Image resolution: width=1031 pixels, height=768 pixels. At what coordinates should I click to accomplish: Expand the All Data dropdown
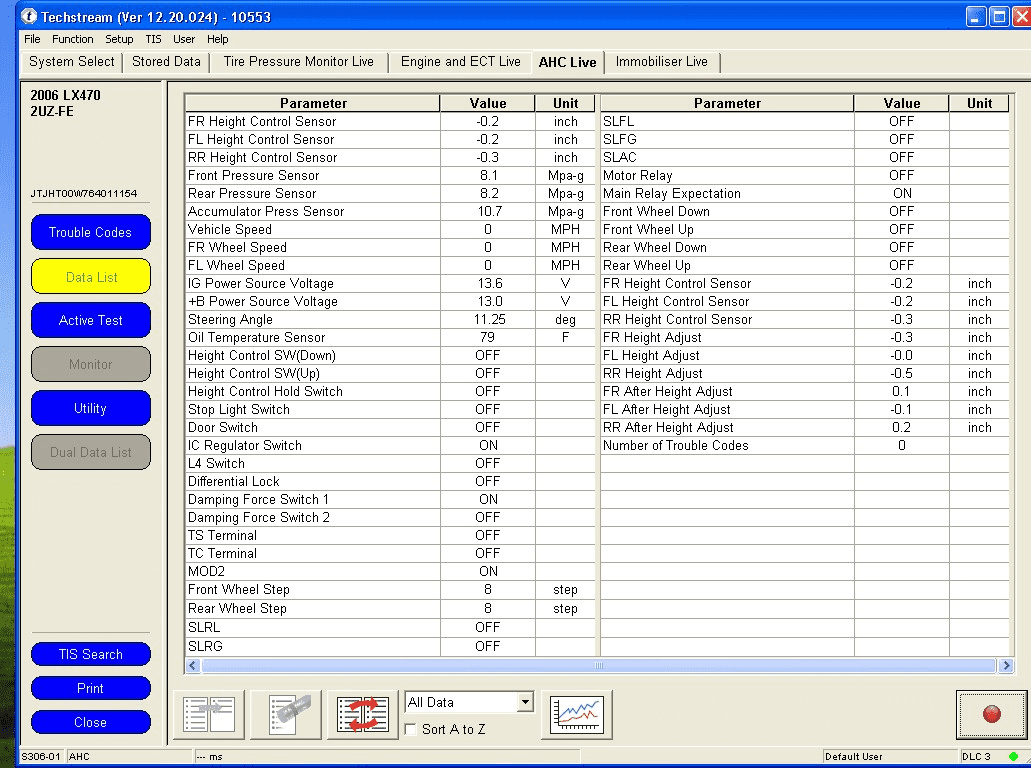point(525,702)
